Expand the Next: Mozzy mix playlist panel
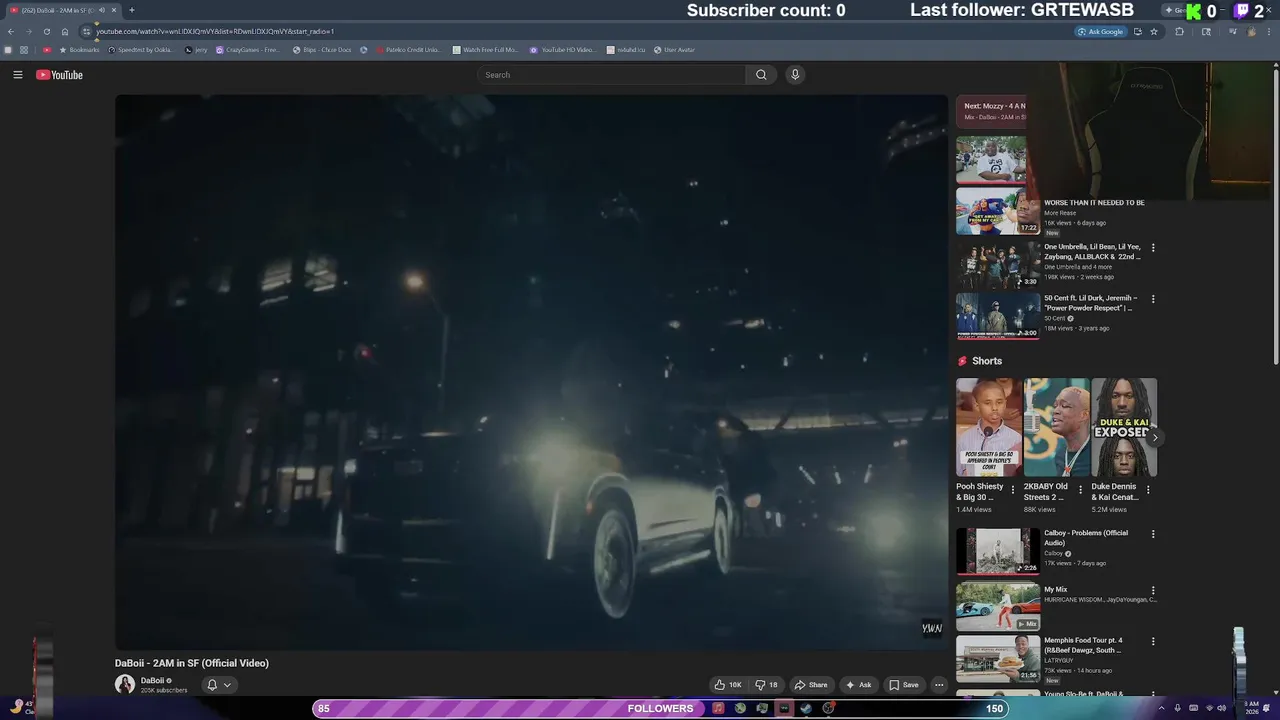This screenshot has height=720, width=1280. (x=991, y=111)
